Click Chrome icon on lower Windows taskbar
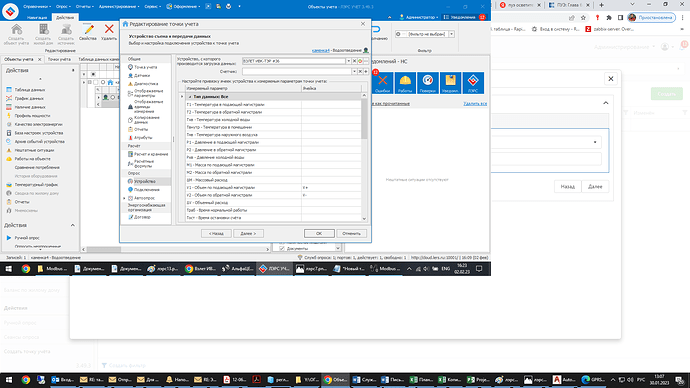690x388 pixels. tap(25, 380)
